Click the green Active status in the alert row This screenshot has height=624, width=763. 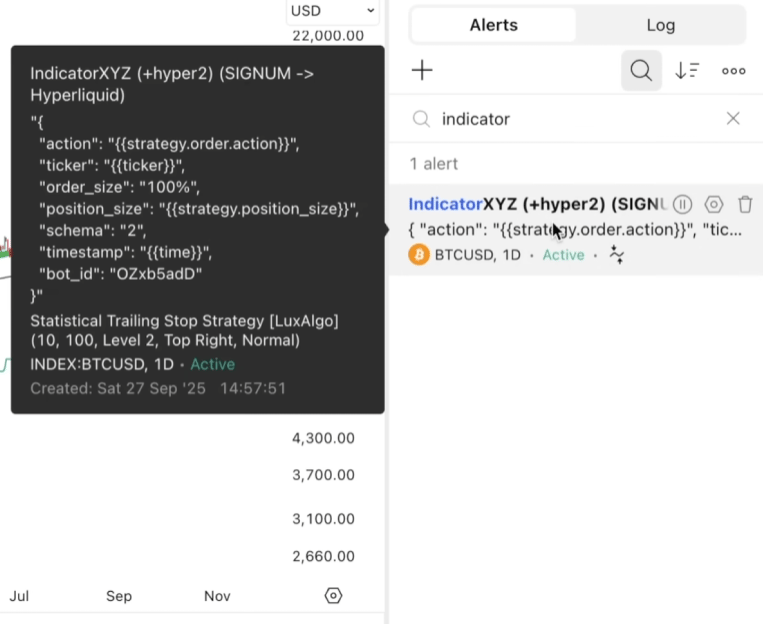tap(563, 255)
